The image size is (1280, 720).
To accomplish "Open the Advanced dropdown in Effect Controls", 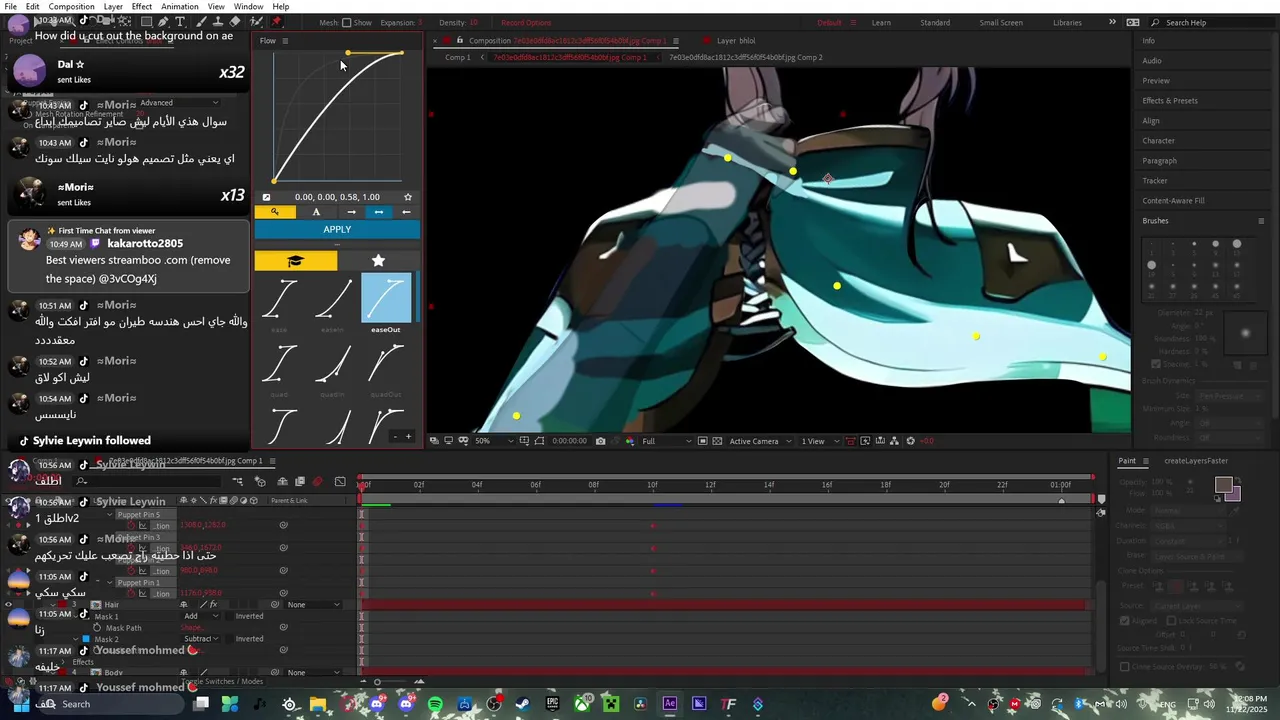I will (x=179, y=102).
